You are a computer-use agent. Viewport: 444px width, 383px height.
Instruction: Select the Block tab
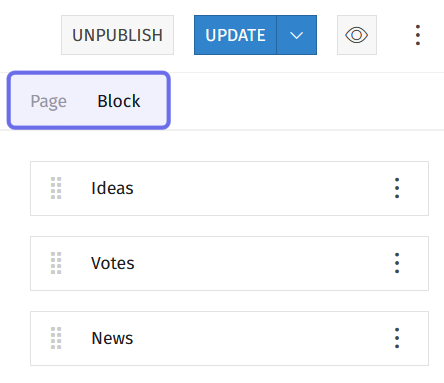pos(119,101)
